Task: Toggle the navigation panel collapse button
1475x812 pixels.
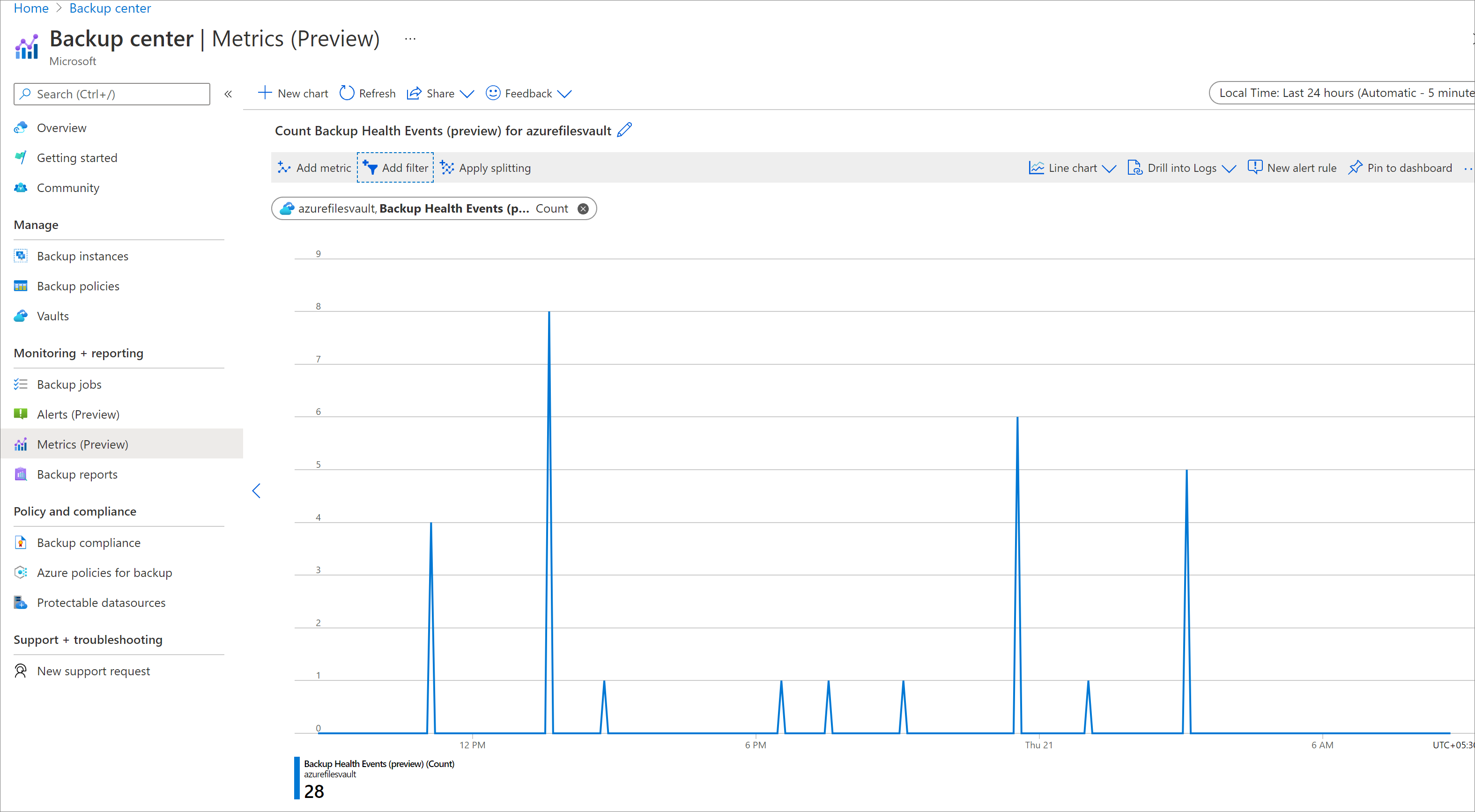Action: click(228, 93)
